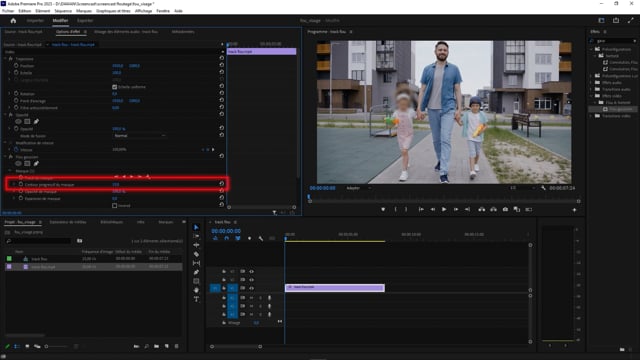The image size is (640, 360).
Task: Toggle animation stopwatch for Position
Action: pyautogui.click(x=16, y=66)
